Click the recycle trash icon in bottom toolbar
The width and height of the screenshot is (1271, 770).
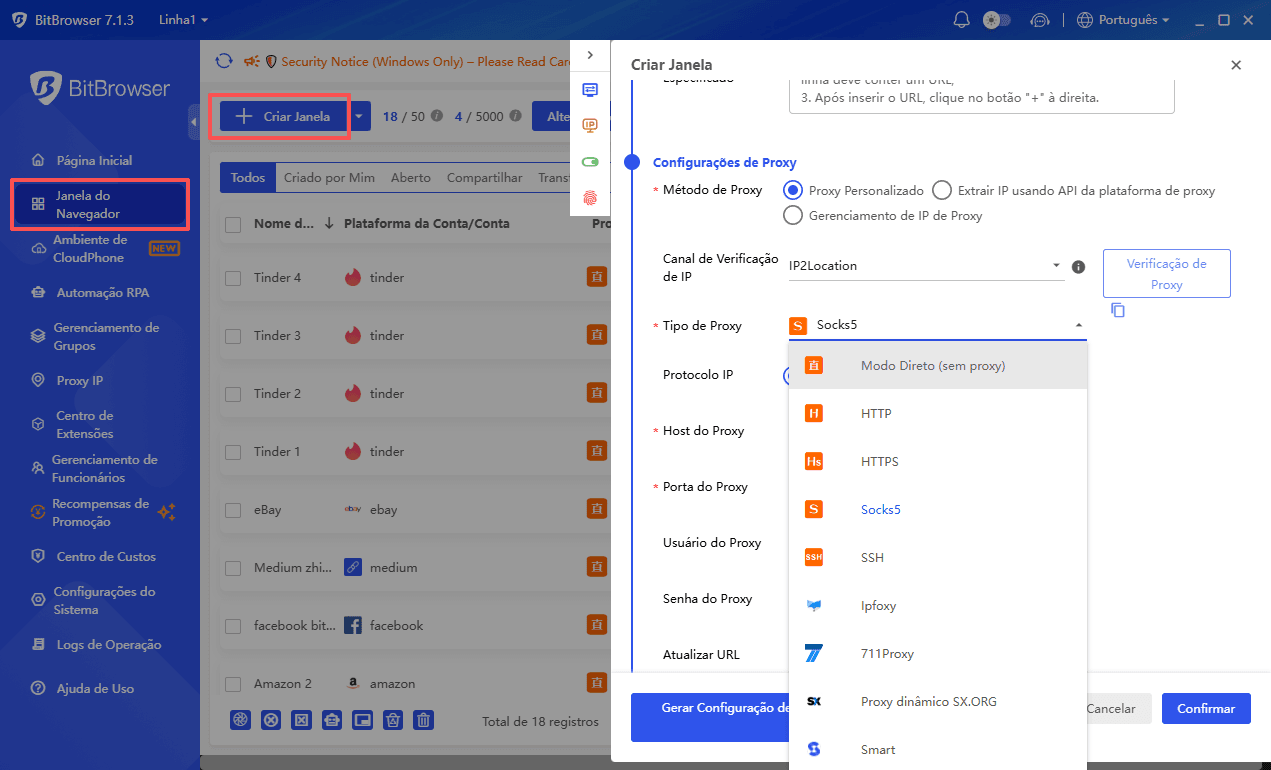click(393, 720)
